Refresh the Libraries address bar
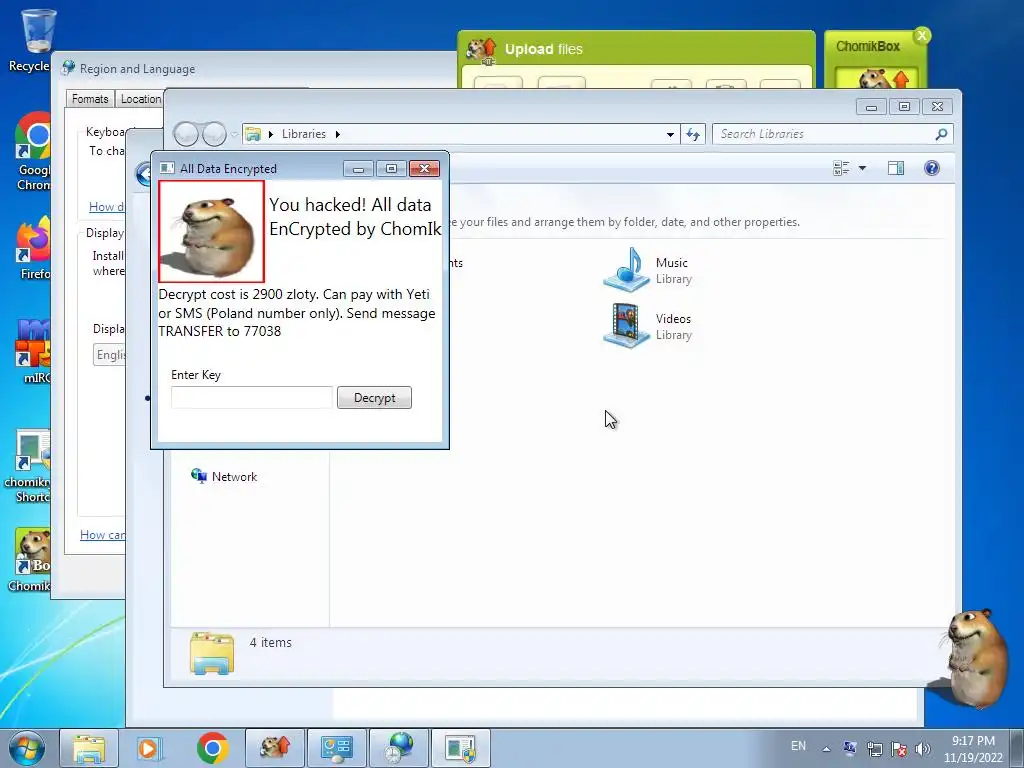This screenshot has height=768, width=1024. click(693, 134)
